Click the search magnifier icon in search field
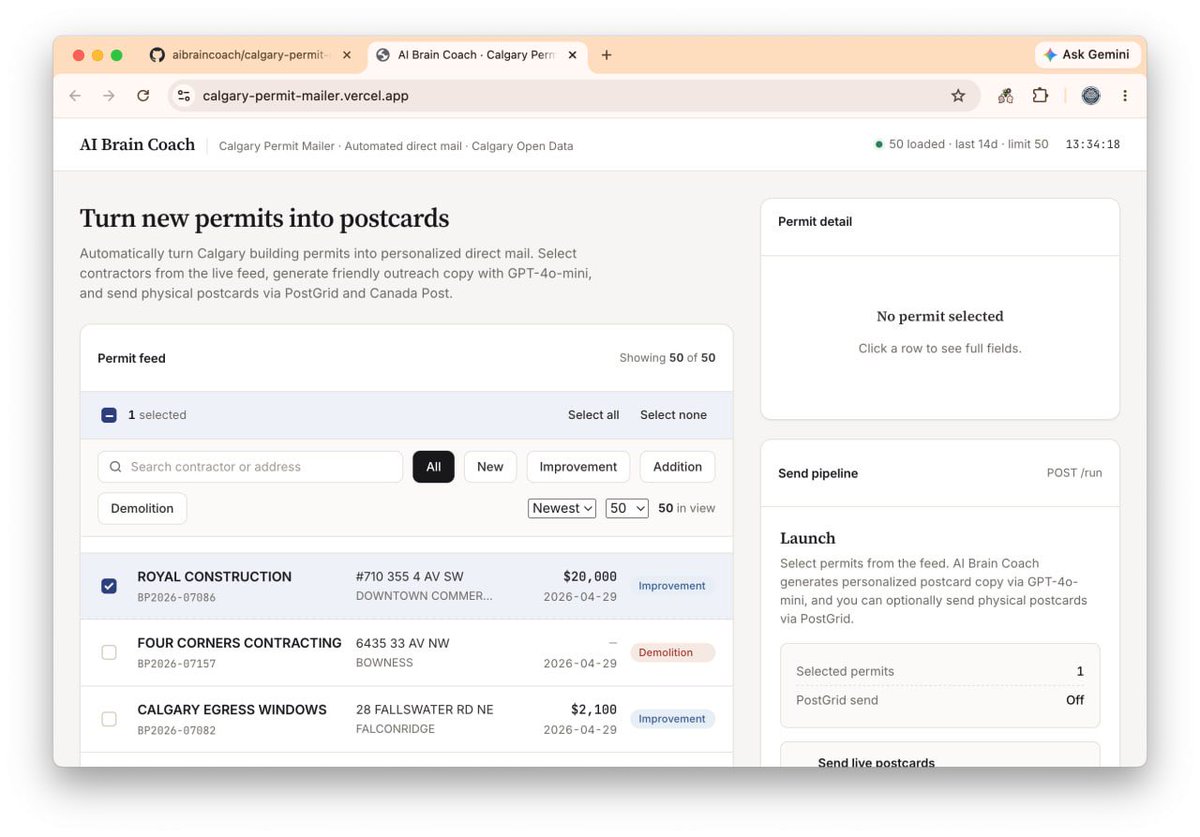Viewport: 1200px width, 837px height. pos(116,467)
